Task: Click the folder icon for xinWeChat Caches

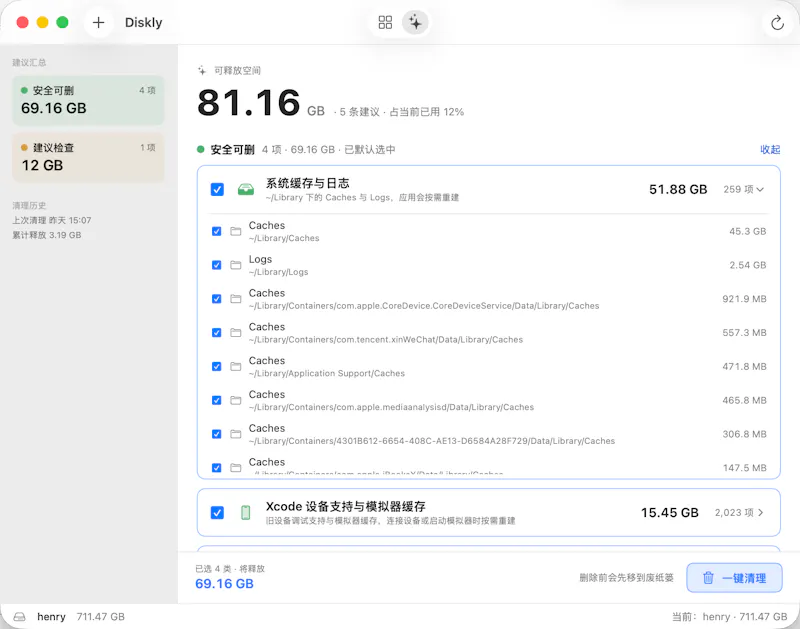Action: click(236, 333)
